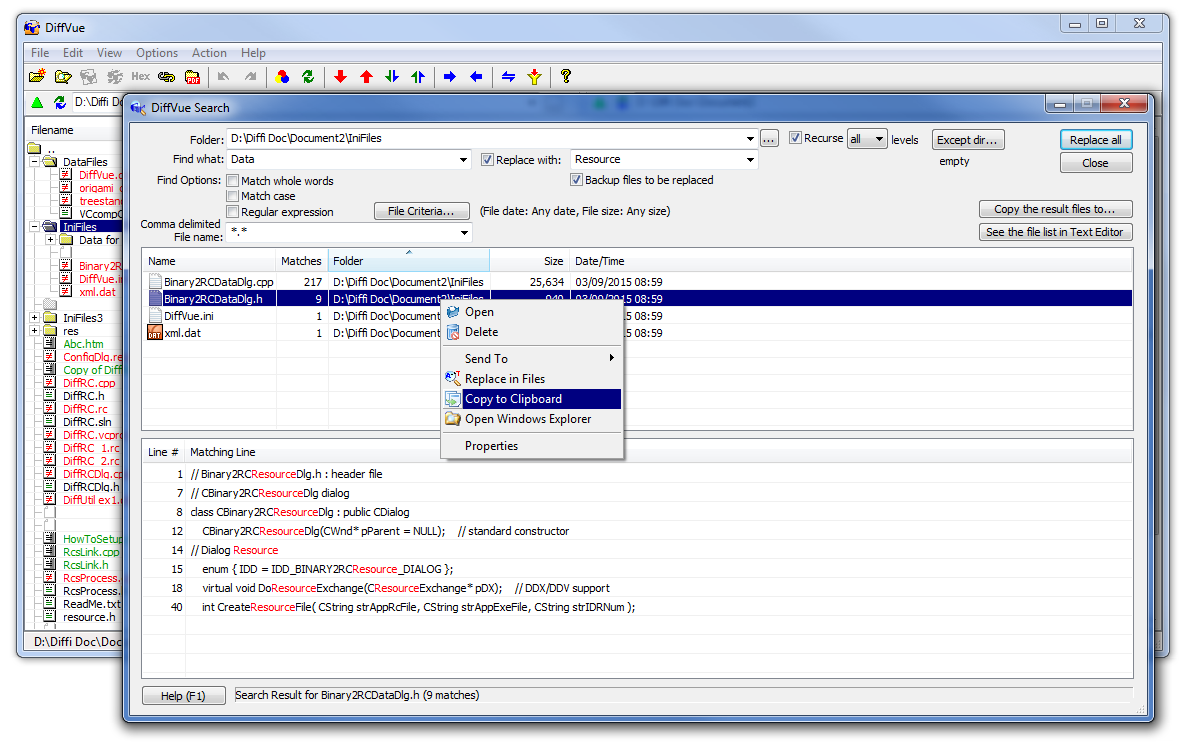Click the Close button in Search dialog
Viewport: 1188px width, 750px height.
[x=1096, y=163]
